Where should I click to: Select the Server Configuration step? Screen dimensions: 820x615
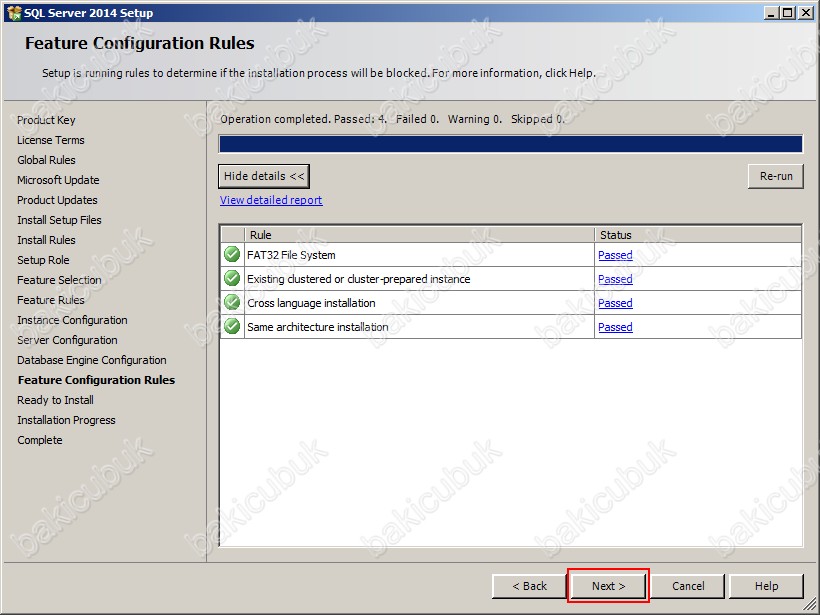click(67, 340)
